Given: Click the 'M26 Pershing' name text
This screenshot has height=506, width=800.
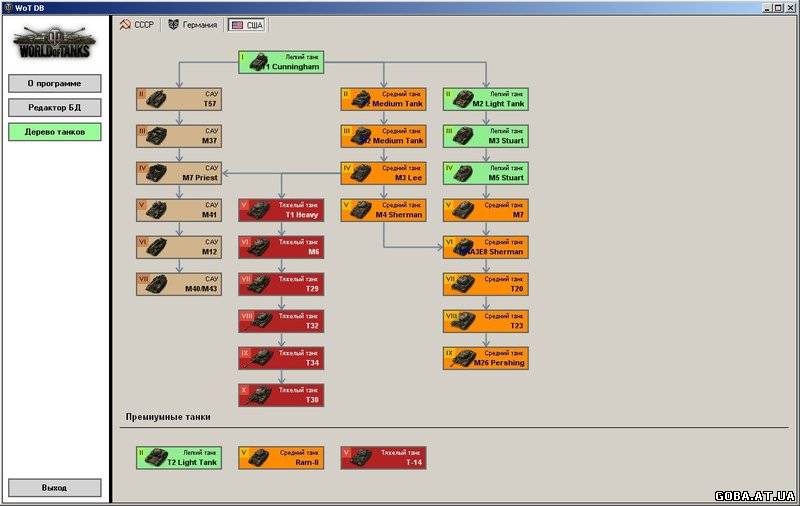Looking at the screenshot, I should (499, 363).
